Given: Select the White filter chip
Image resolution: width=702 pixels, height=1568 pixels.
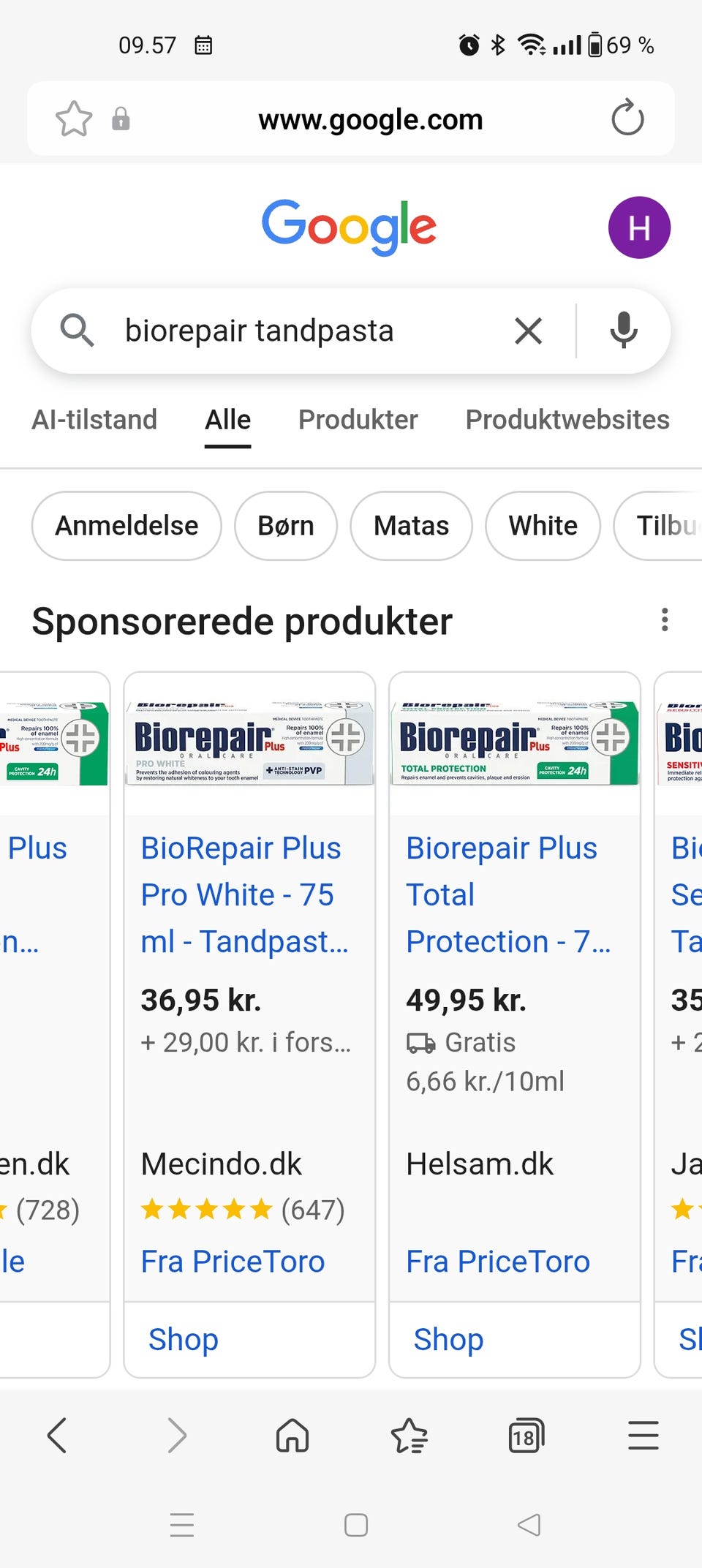Looking at the screenshot, I should [x=543, y=526].
